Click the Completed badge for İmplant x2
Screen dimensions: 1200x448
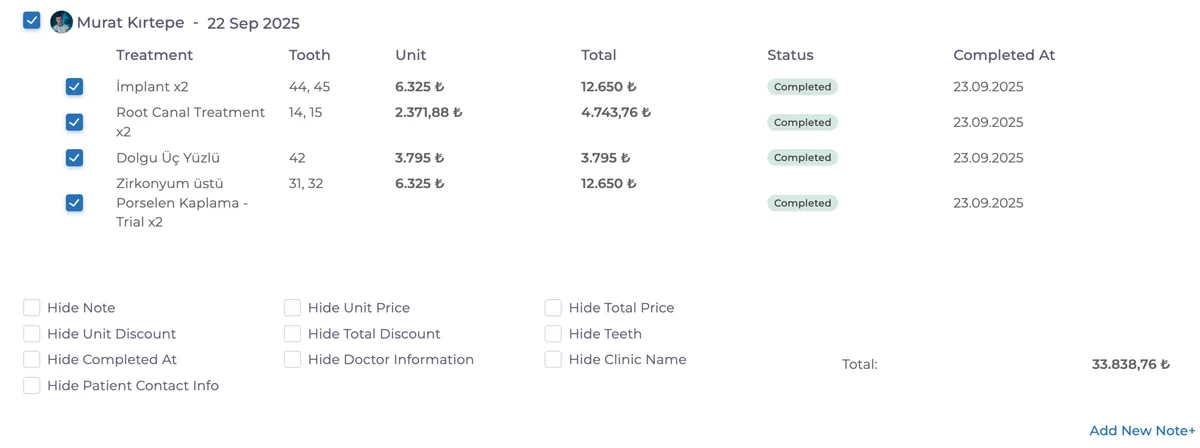point(802,87)
